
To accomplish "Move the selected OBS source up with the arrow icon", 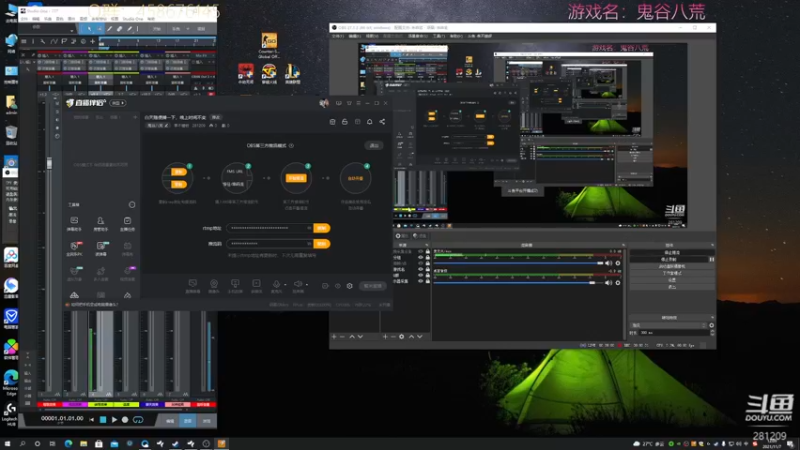I will [411, 337].
